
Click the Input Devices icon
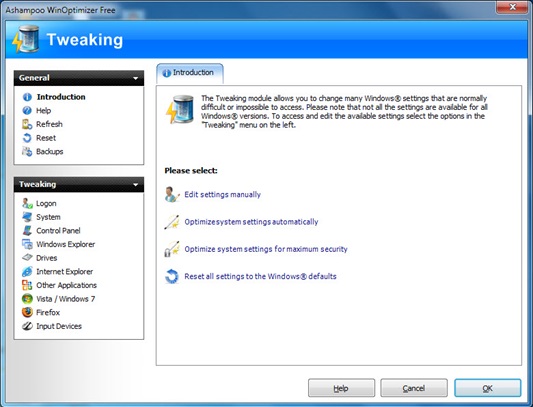(27, 326)
